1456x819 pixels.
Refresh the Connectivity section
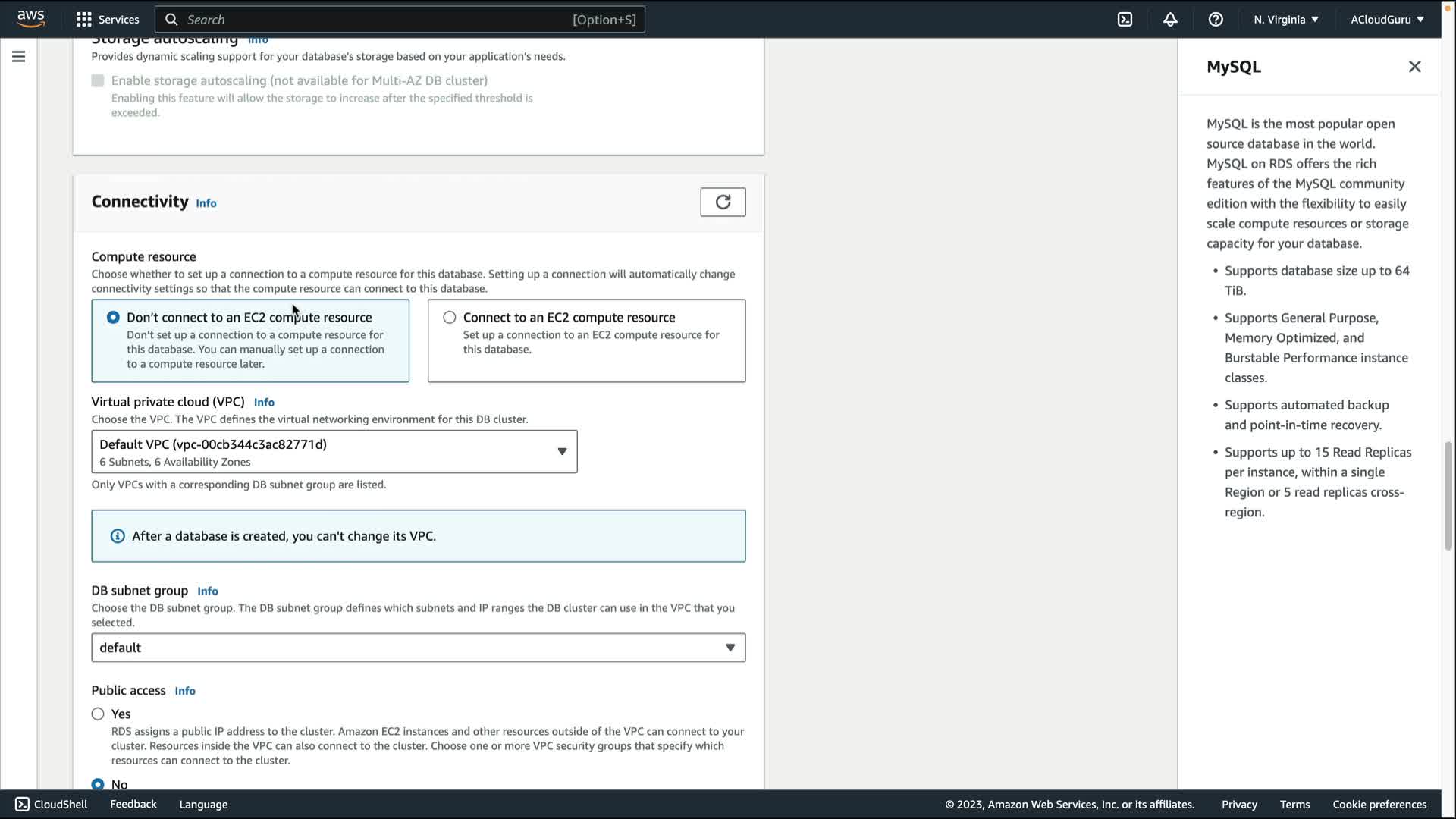[723, 202]
